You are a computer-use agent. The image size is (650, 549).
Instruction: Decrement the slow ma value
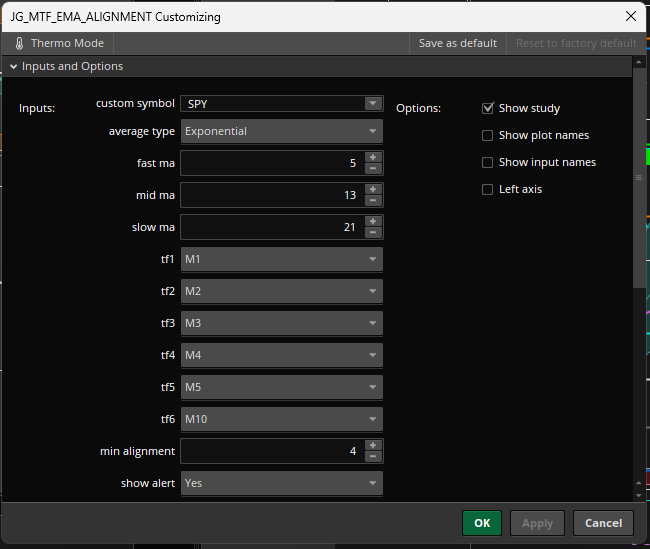373,232
